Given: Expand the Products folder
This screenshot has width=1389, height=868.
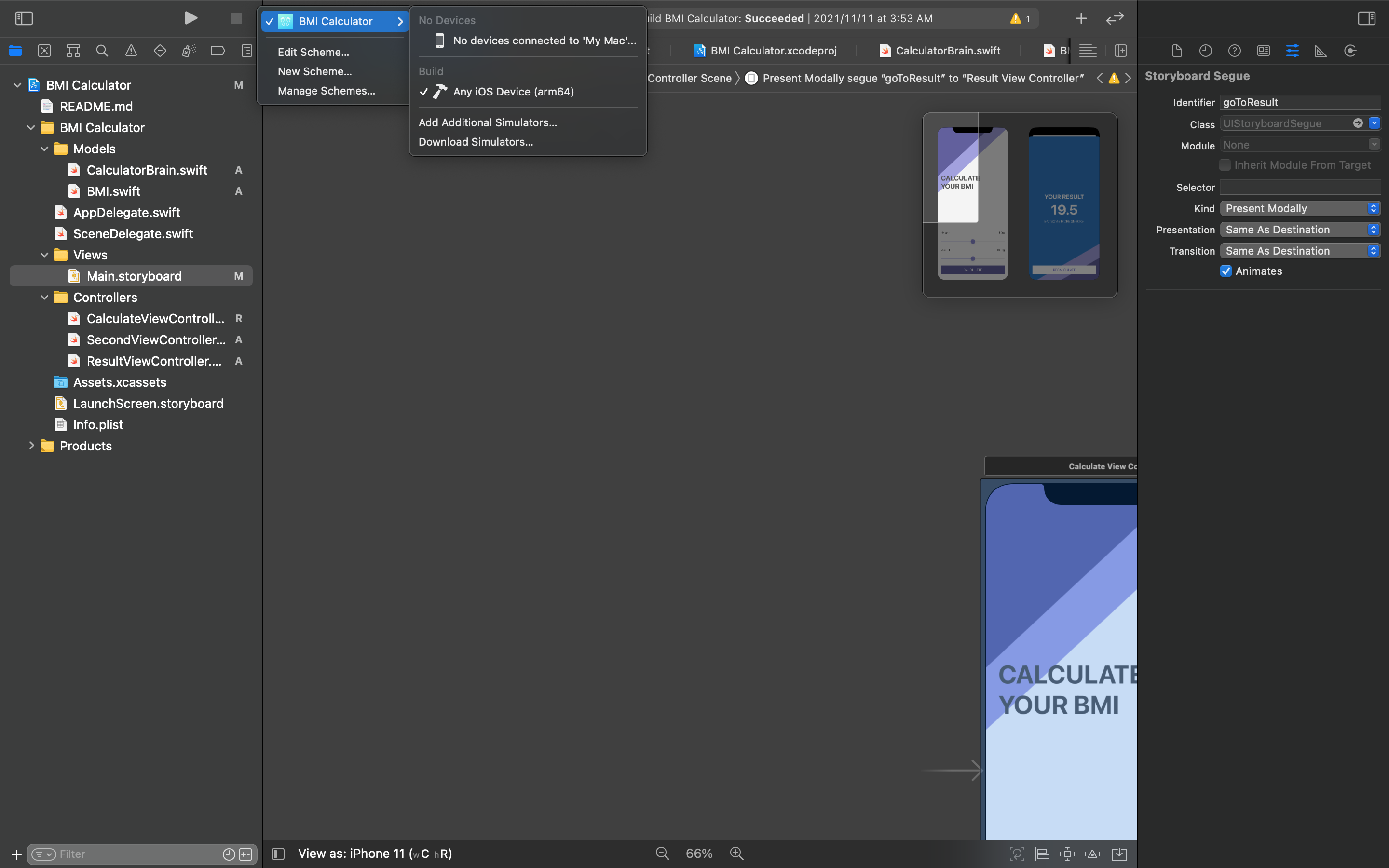Looking at the screenshot, I should [x=31, y=446].
